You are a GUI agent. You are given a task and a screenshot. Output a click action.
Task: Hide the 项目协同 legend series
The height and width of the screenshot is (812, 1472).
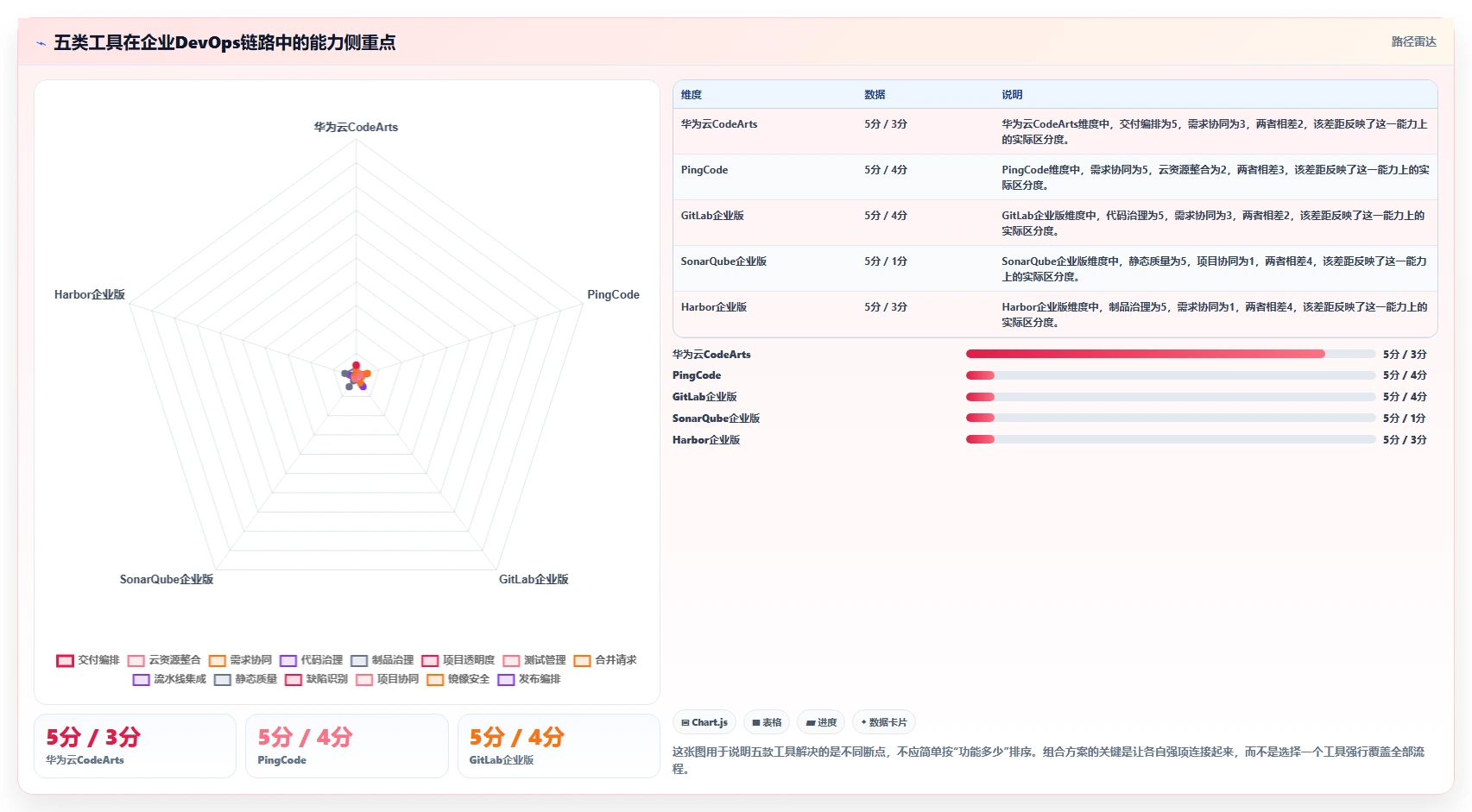coord(387,679)
